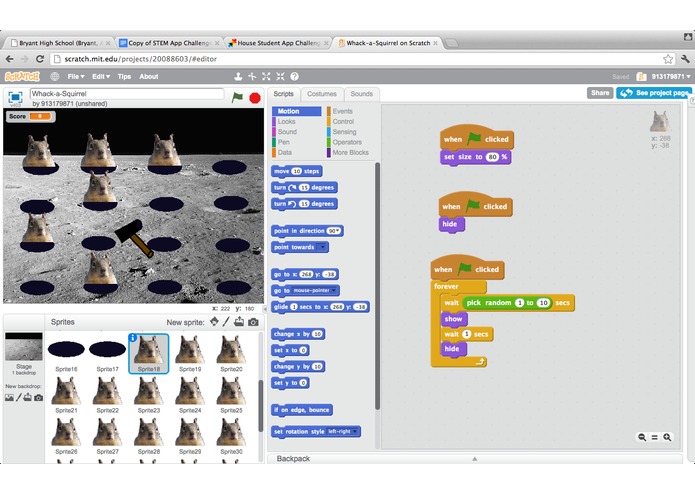Image resolution: width=695 pixels, height=494 pixels.
Task: Reset scripts area zoom to normal
Action: 654,437
